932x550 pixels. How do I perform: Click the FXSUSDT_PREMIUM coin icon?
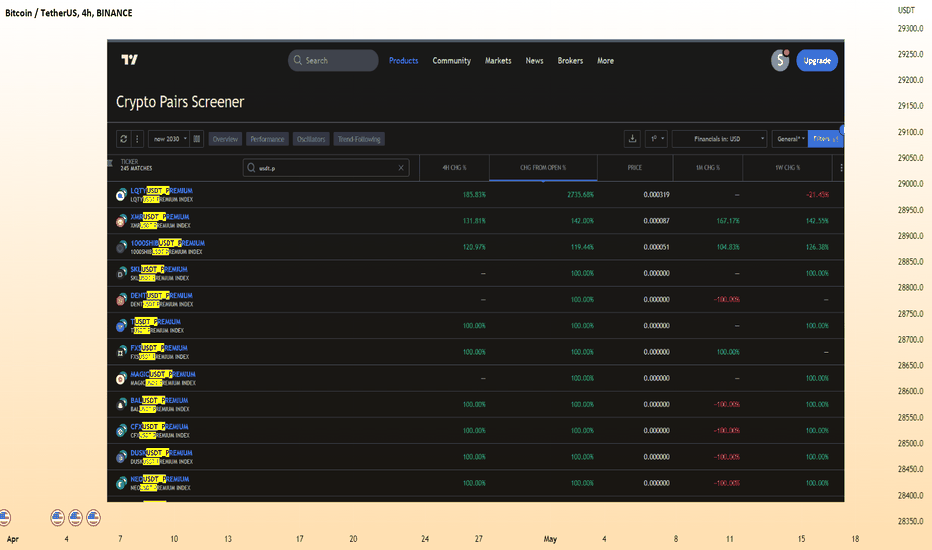(121, 351)
